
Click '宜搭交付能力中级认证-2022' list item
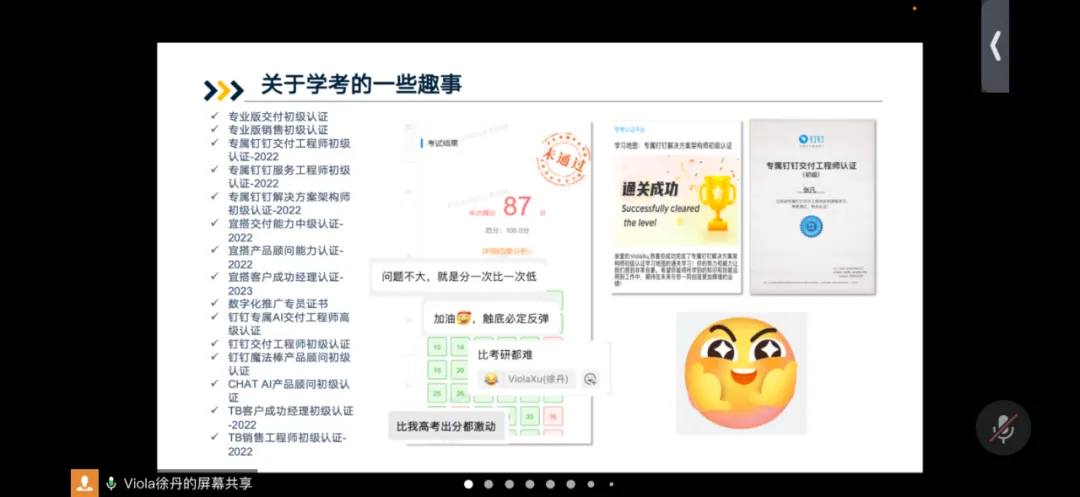286,231
